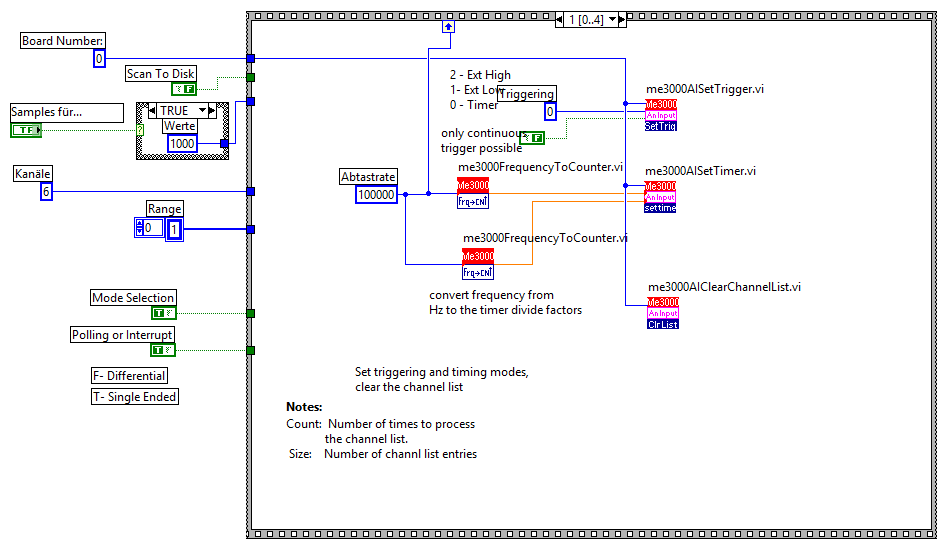This screenshot has width=952, height=554.
Task: Click the Range array index stepper
Action: [140, 228]
